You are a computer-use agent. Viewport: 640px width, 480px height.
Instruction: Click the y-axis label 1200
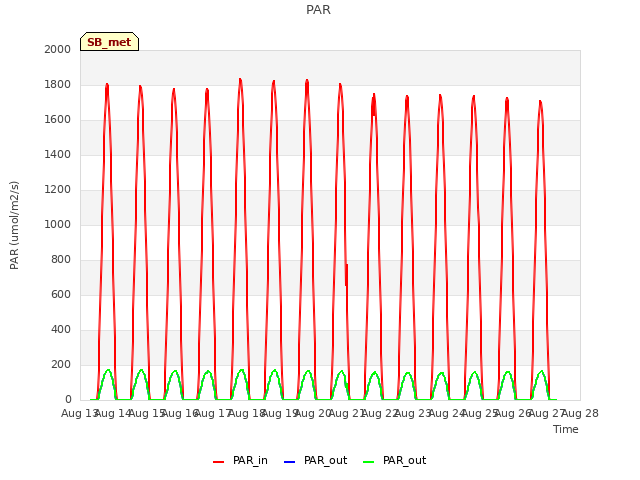(58, 189)
